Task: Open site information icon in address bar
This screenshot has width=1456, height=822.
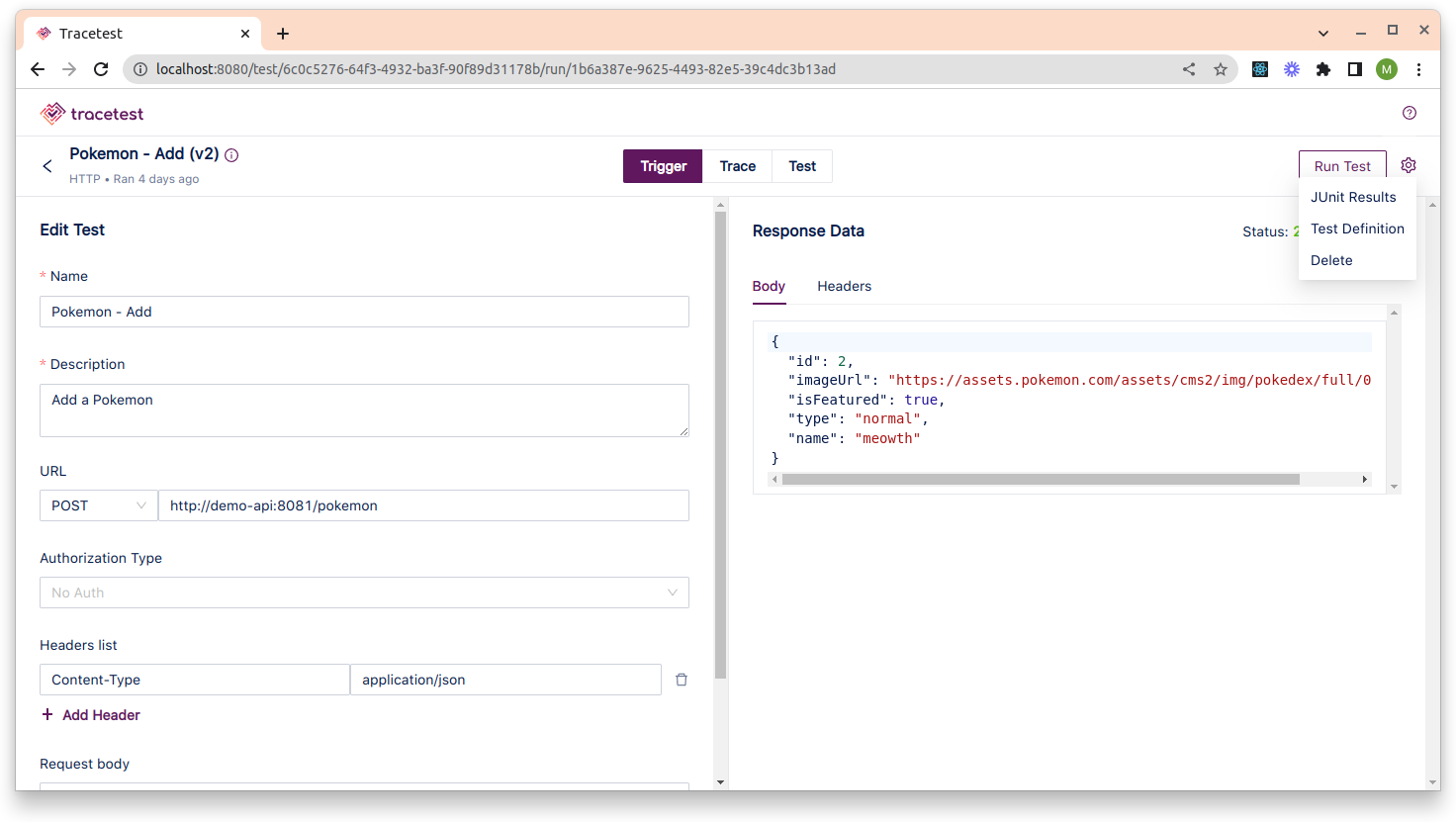Action: (x=140, y=69)
